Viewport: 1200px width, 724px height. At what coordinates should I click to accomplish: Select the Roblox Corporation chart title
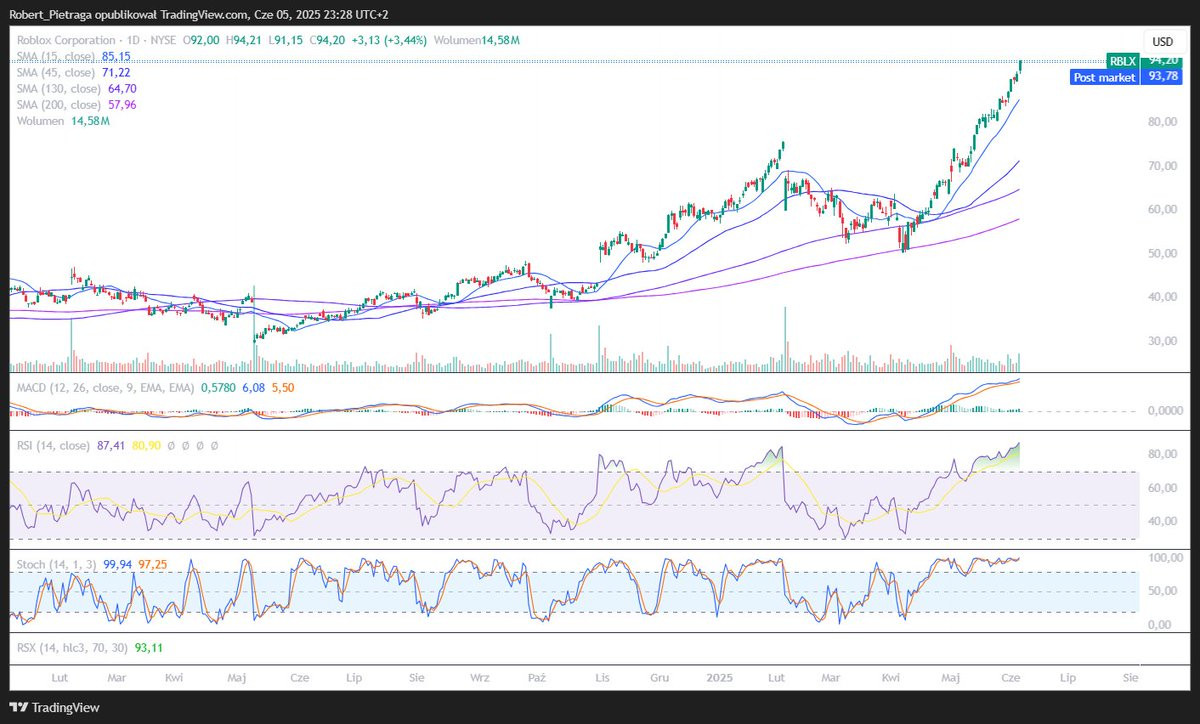coord(65,40)
